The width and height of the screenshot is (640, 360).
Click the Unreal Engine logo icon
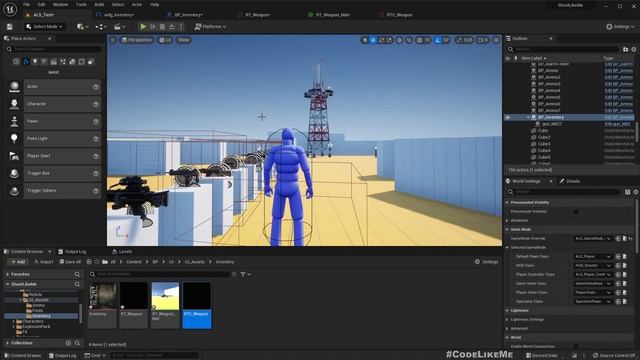[x=10, y=9]
